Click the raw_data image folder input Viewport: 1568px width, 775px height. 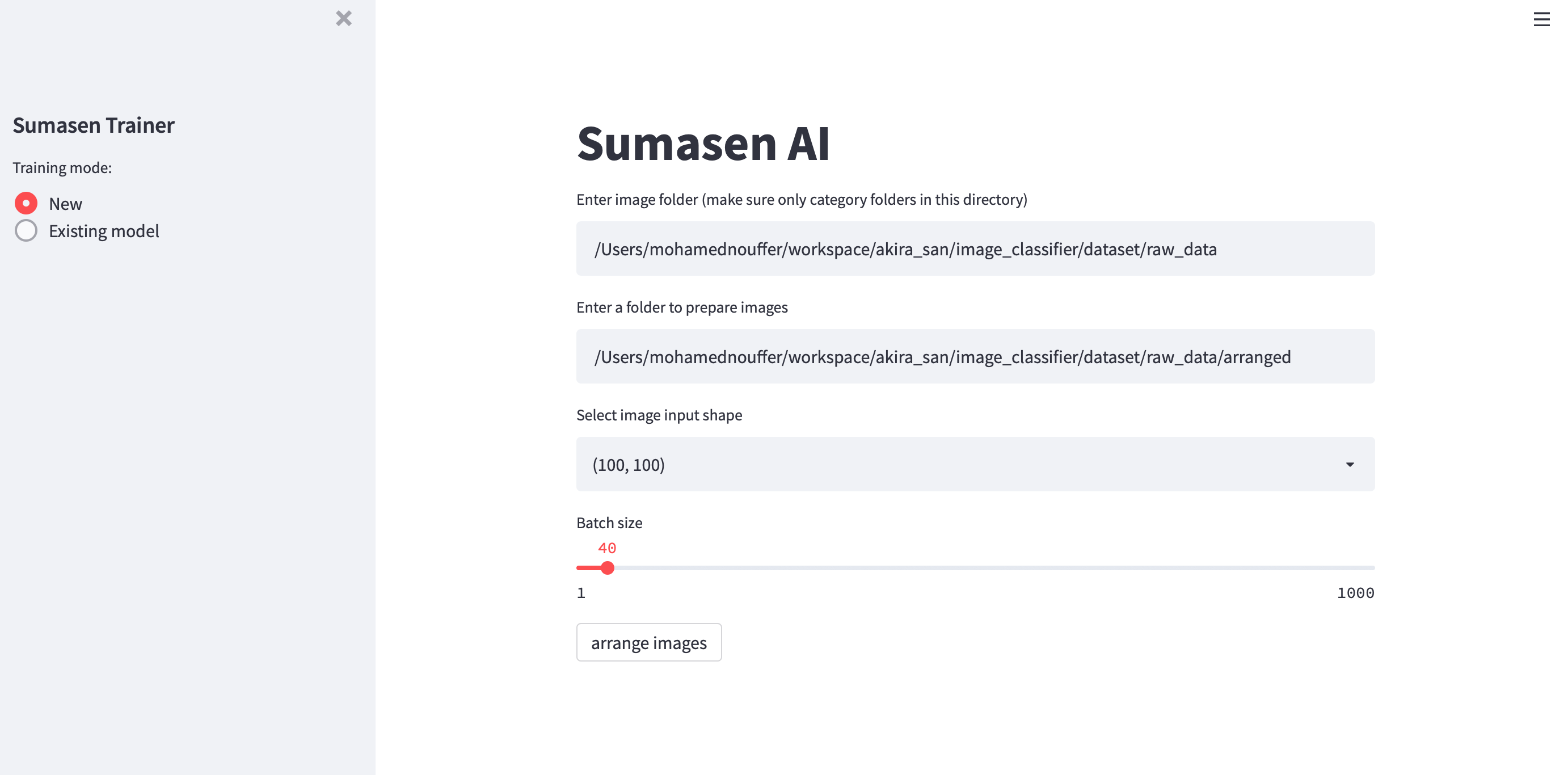coord(975,249)
